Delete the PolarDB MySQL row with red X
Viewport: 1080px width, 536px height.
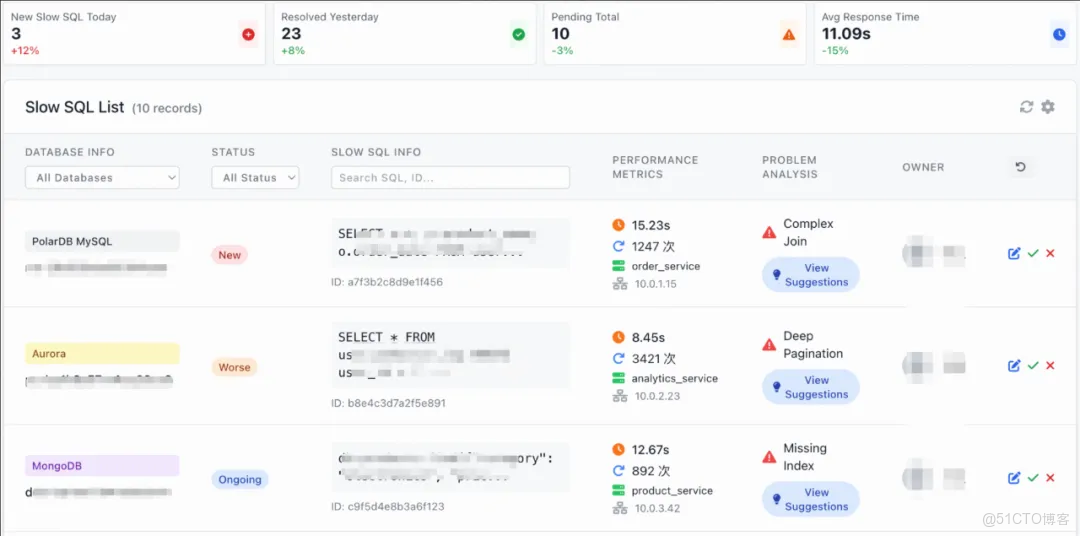1050,254
